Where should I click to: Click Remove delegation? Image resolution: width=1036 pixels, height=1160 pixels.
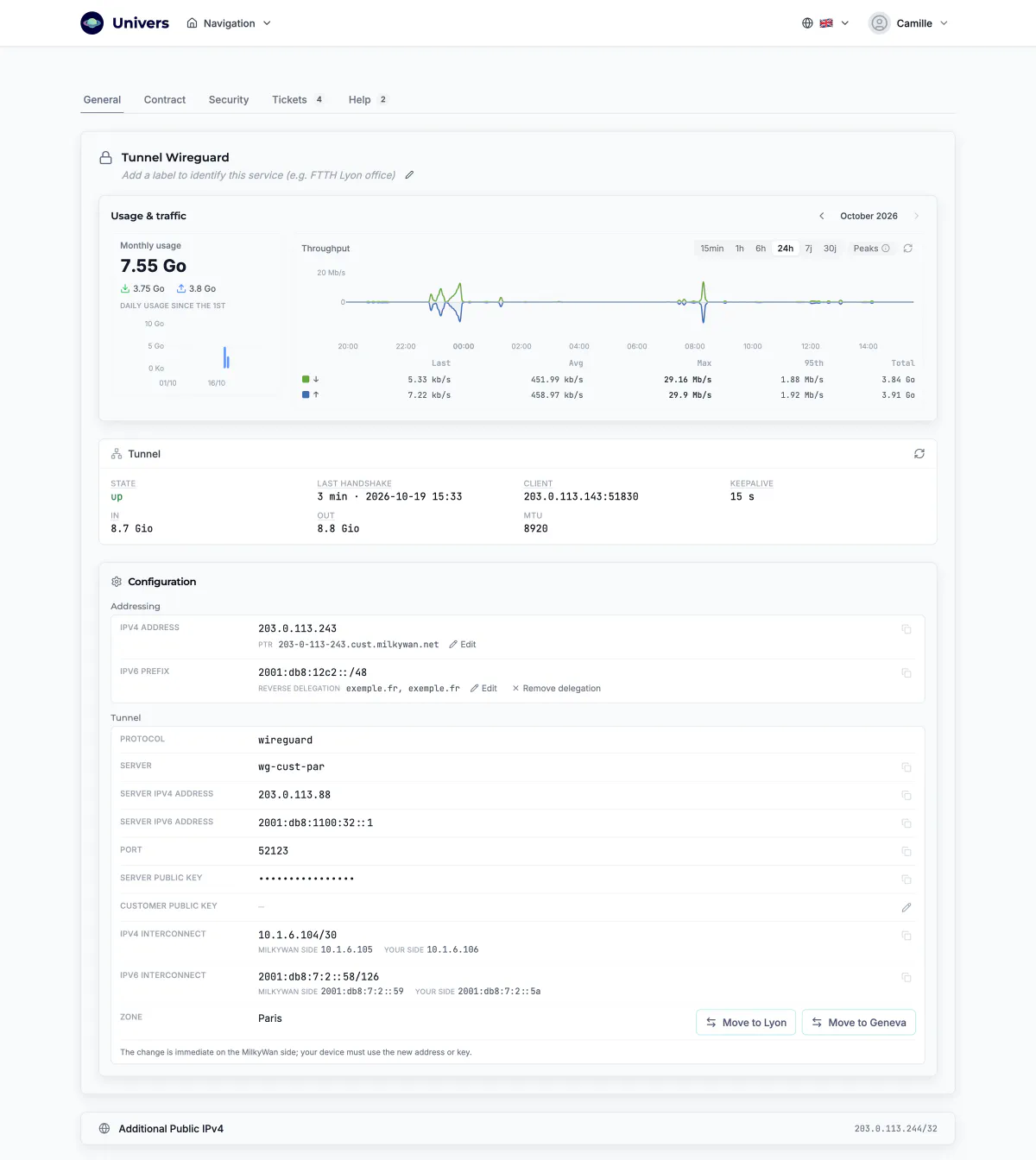(556, 689)
